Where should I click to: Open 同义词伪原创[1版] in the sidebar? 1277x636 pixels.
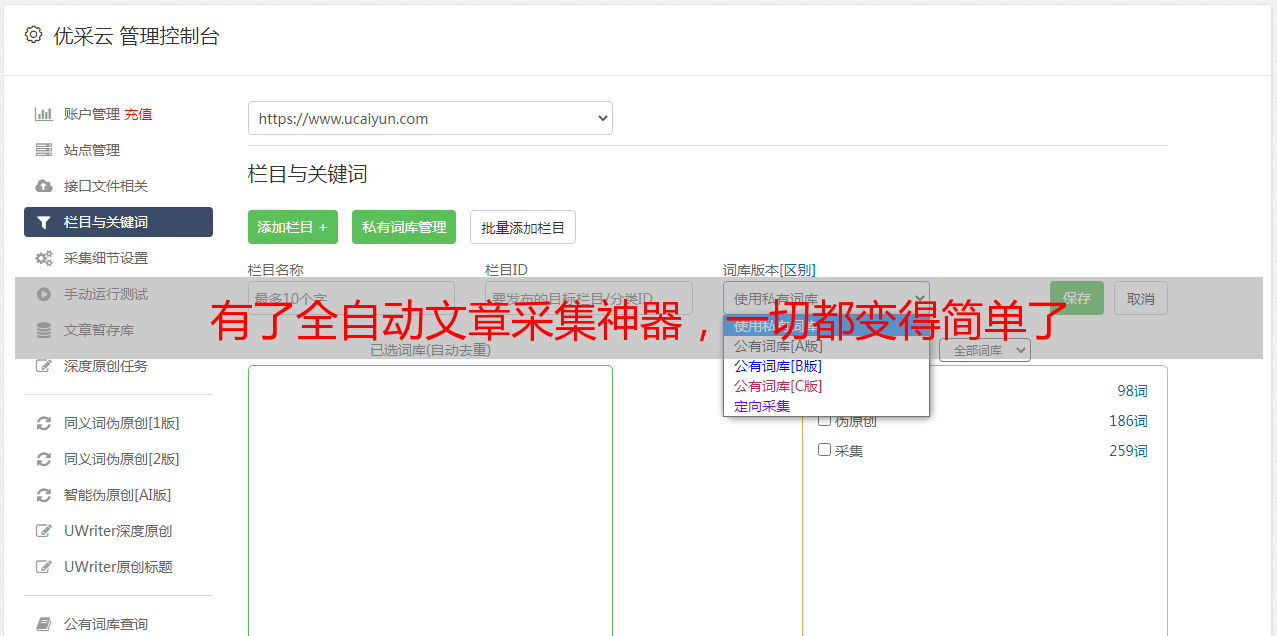(121, 423)
